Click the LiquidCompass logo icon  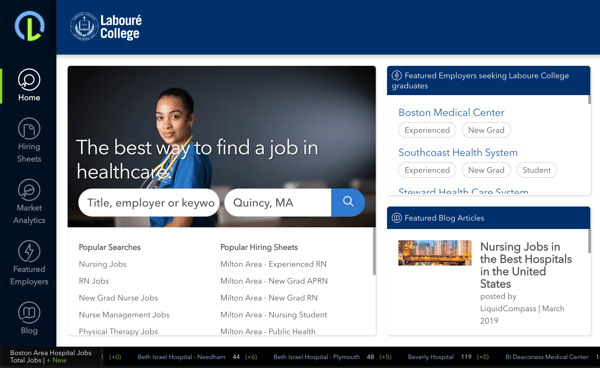click(29, 26)
